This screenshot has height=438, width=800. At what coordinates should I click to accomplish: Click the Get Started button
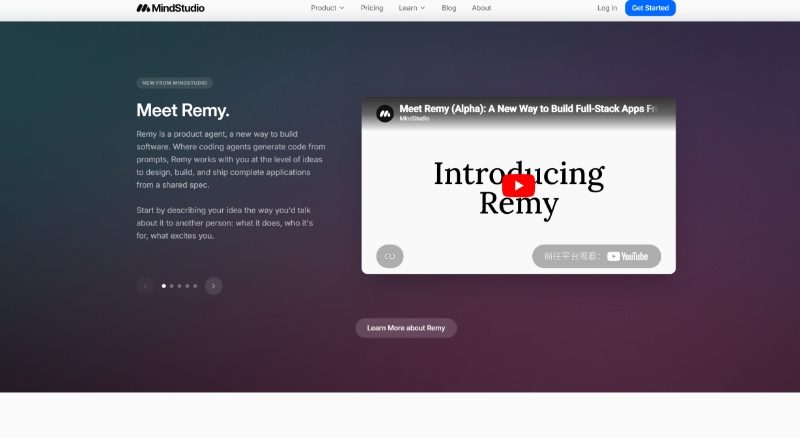650,8
